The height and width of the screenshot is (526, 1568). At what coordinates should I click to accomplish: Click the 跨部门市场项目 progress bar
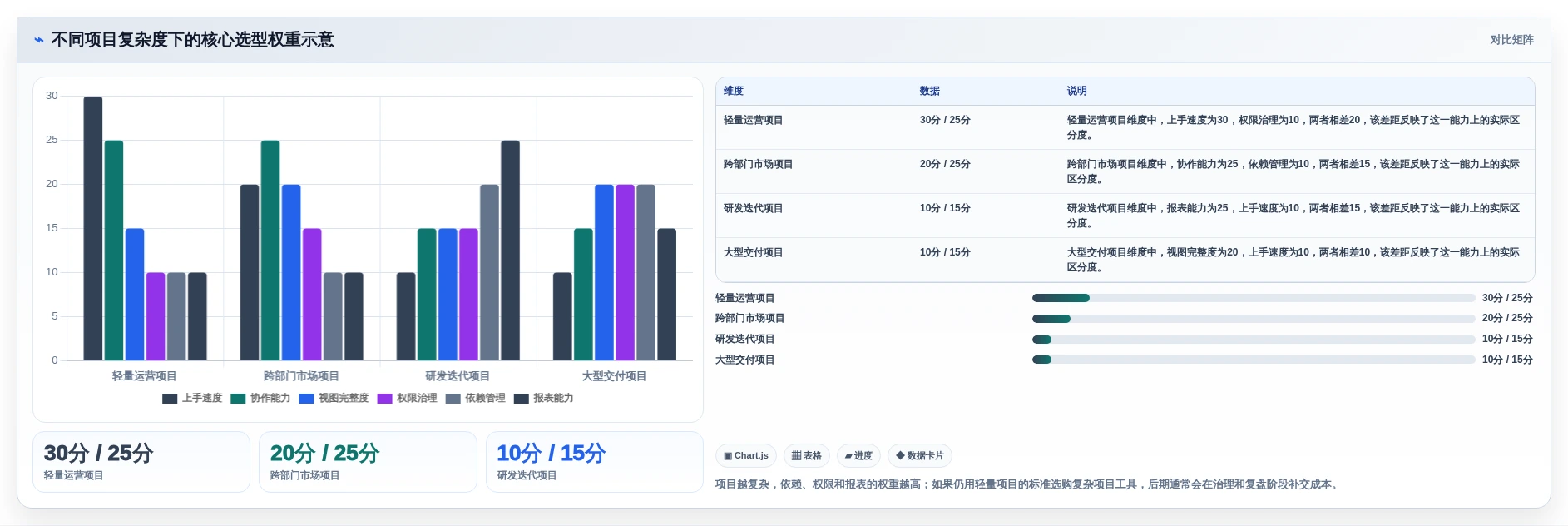(x=1254, y=319)
